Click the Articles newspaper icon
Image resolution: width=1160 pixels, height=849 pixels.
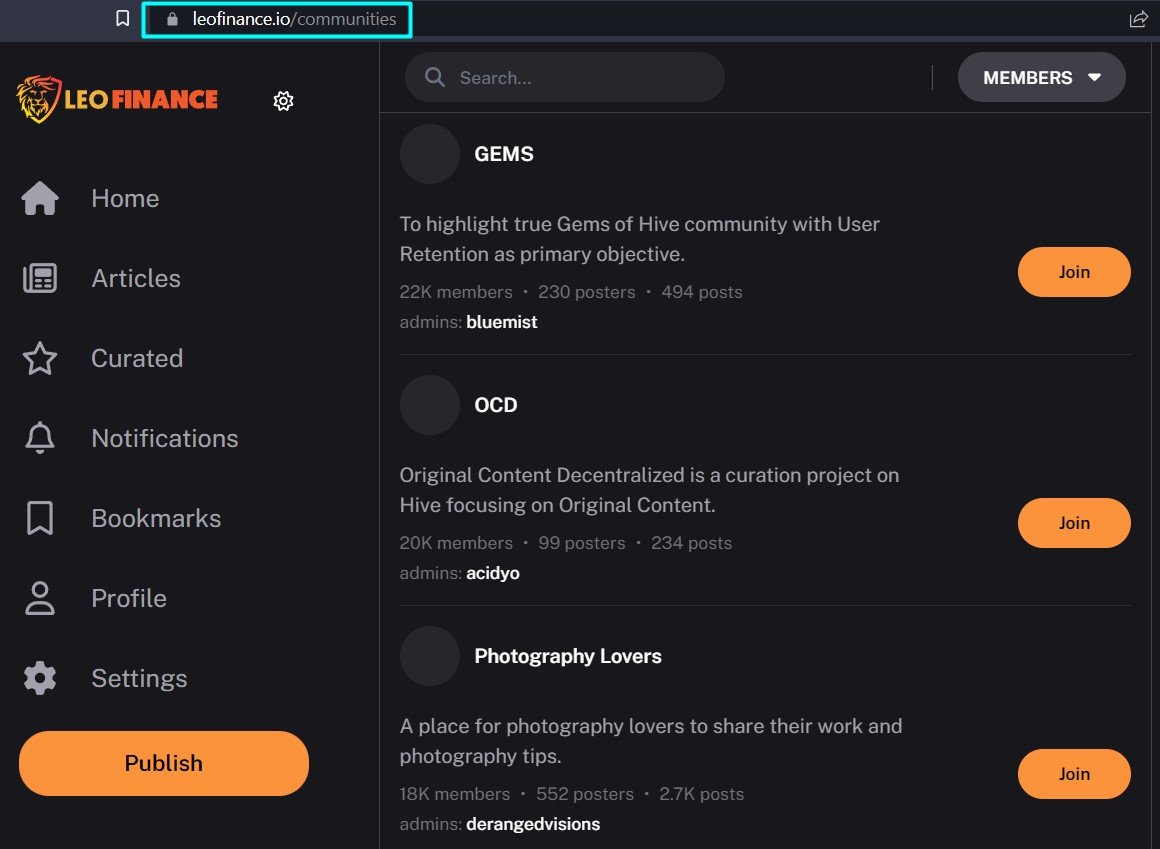[40, 278]
